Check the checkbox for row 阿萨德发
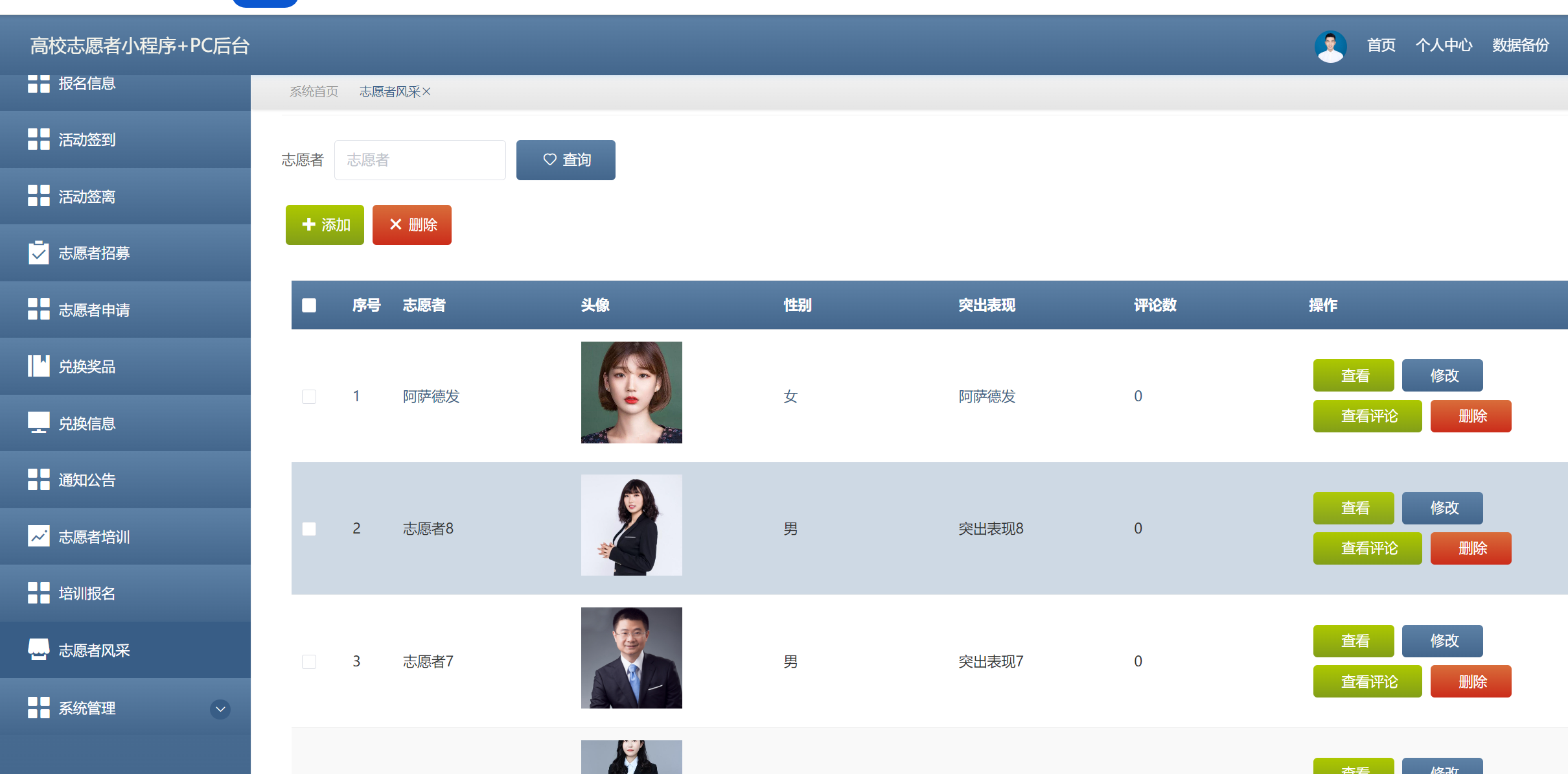The height and width of the screenshot is (774, 1568). 309,397
